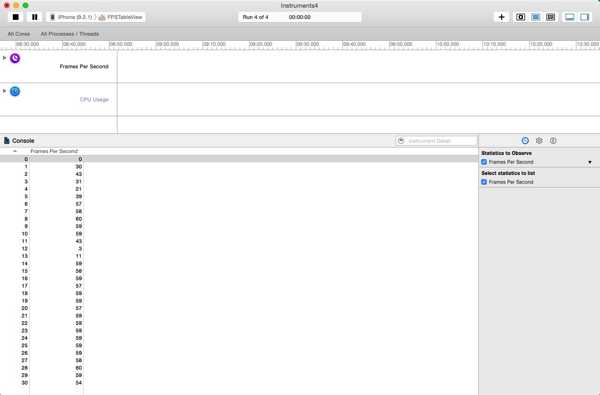Show the Extended Detail info tab
Viewport: 600px width, 395px height.
click(553, 141)
